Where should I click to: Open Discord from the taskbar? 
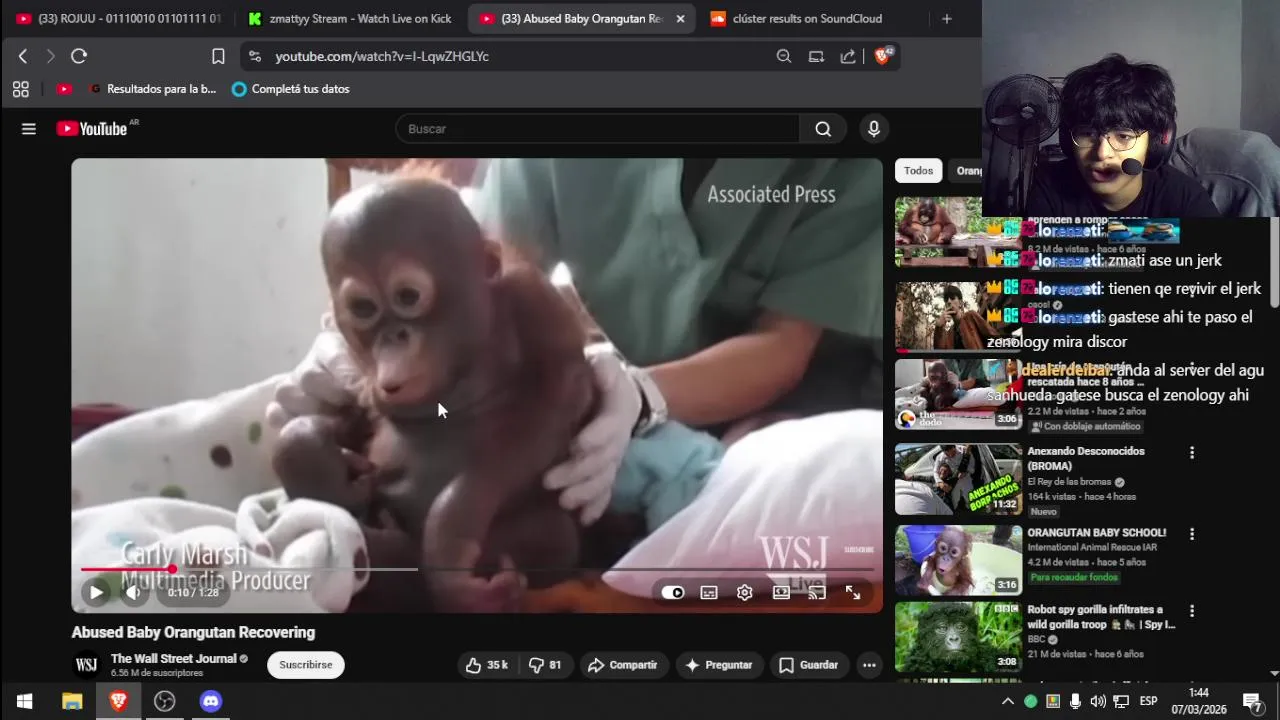[211, 701]
